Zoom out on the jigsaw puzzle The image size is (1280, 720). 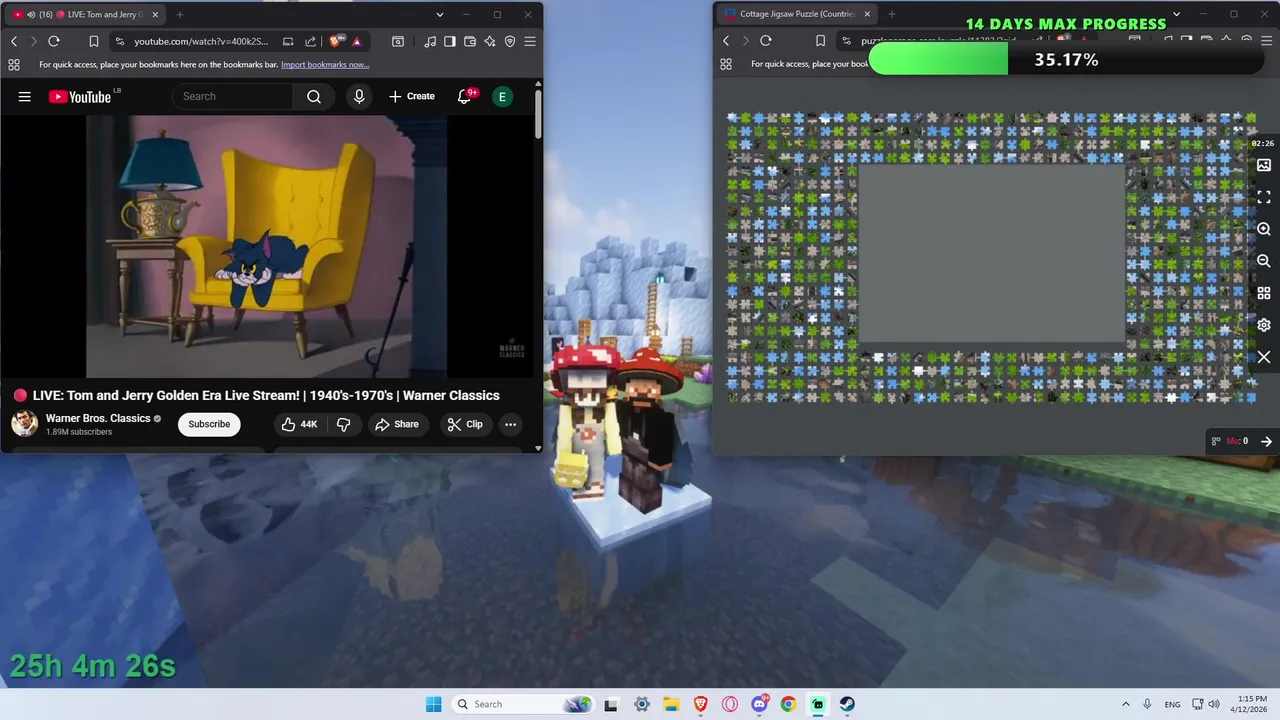click(x=1264, y=261)
